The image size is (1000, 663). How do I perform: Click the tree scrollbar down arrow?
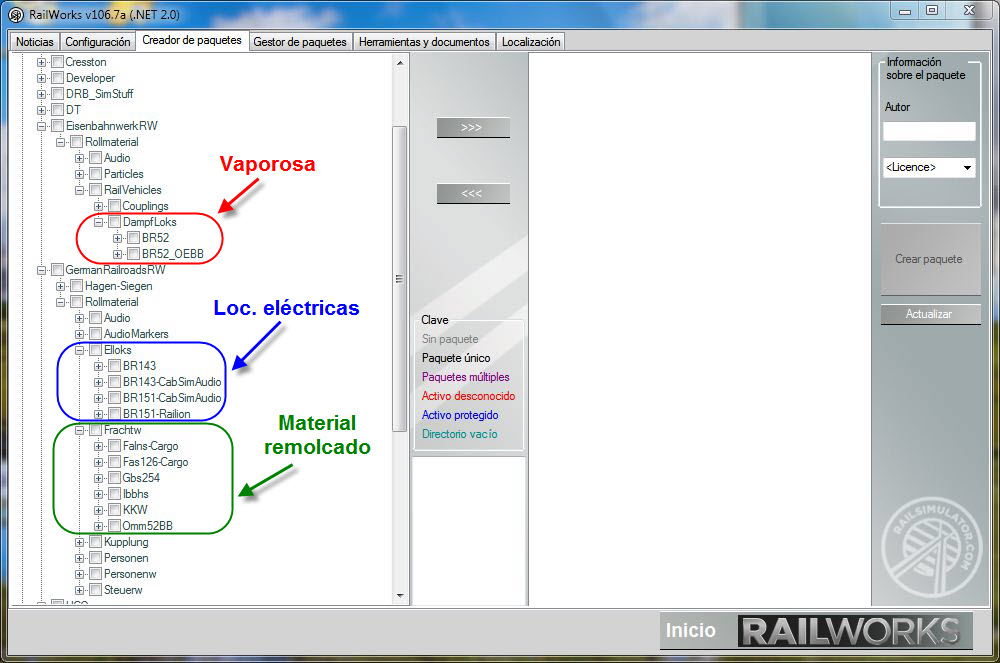[400, 595]
